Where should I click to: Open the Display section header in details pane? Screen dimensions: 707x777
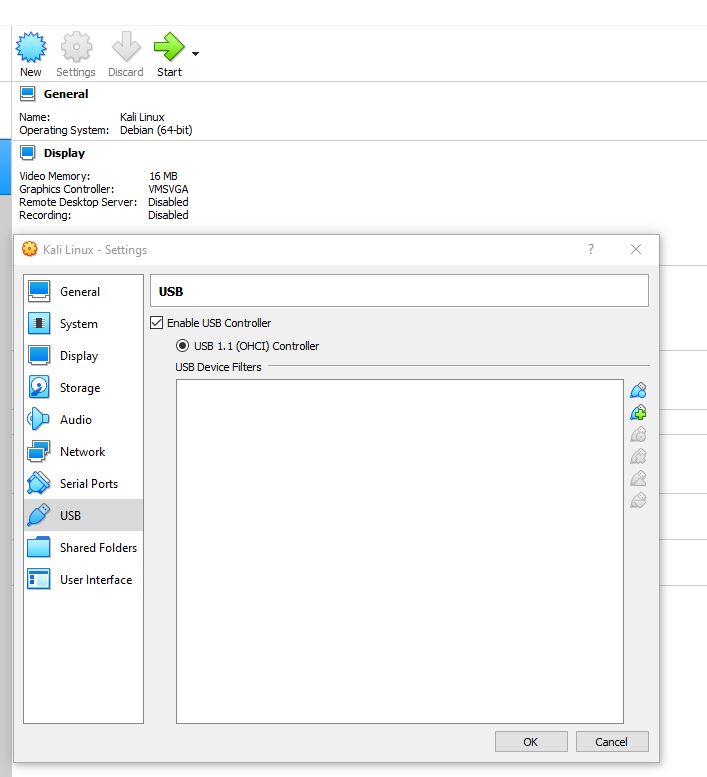64,153
